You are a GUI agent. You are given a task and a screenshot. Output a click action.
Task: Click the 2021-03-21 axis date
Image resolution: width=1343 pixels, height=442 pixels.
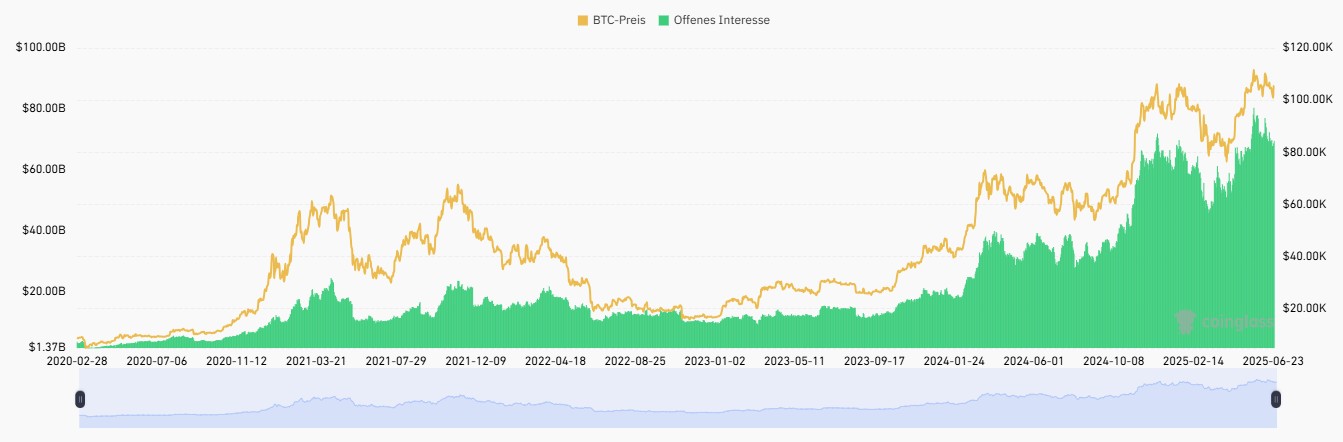[314, 360]
